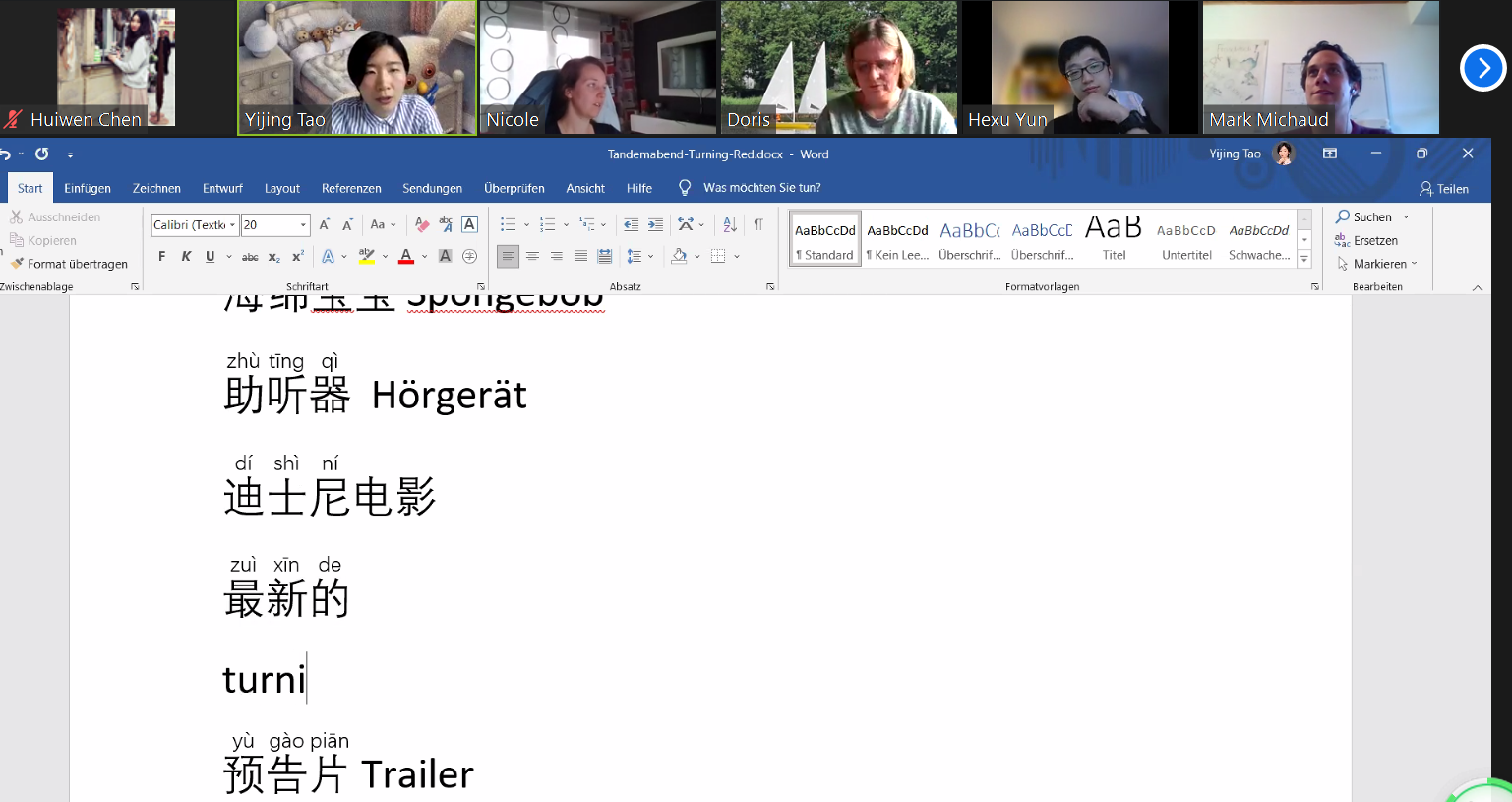This screenshot has width=1512, height=802.
Task: Expand highlight color dropdown arrow
Action: pos(385,257)
